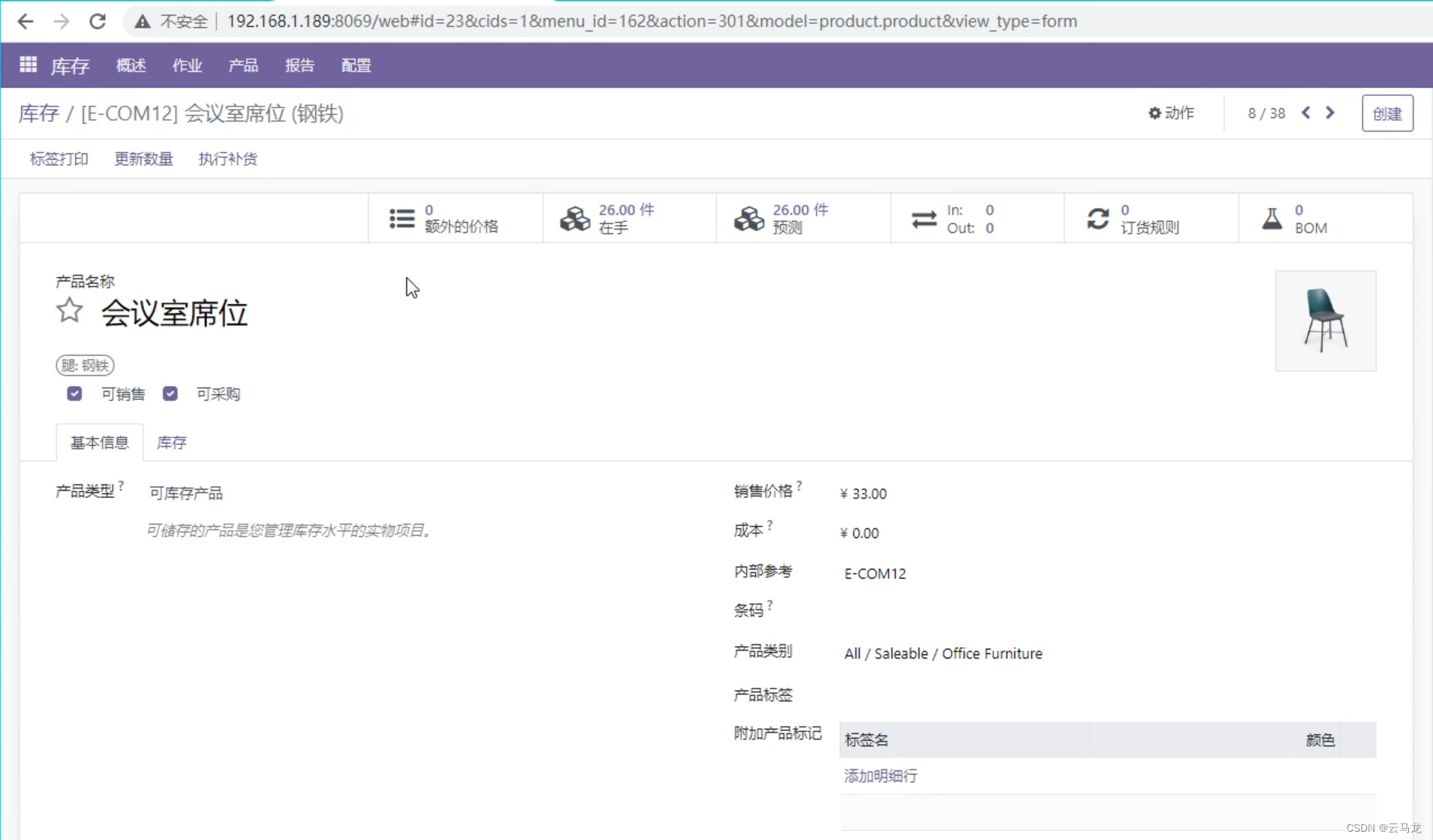
Task: Open the 配置 menu
Action: [x=356, y=65]
